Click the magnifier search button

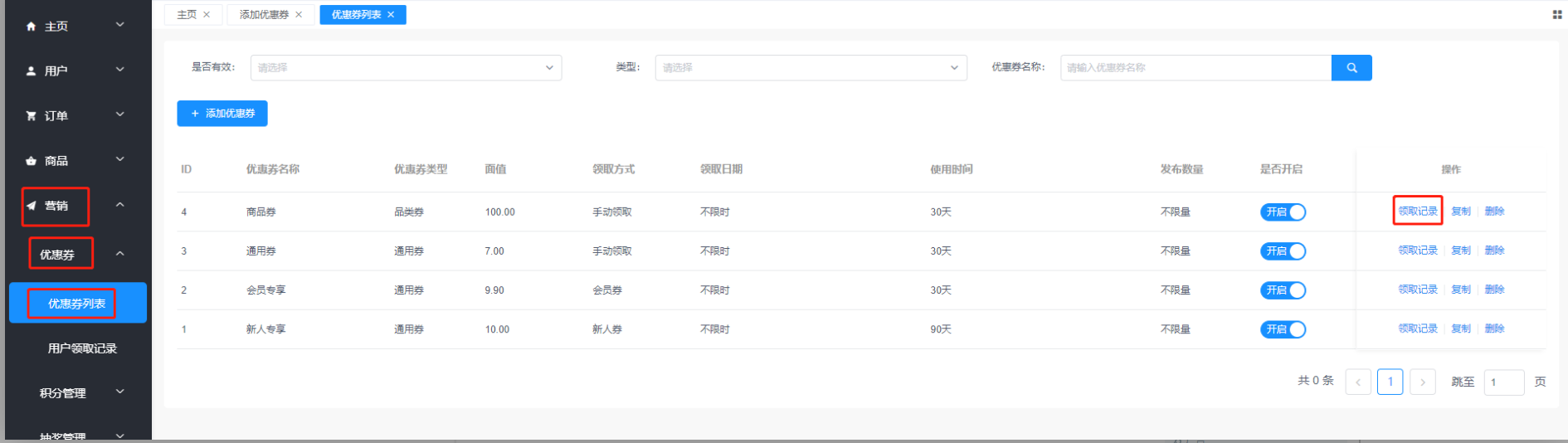[1351, 68]
